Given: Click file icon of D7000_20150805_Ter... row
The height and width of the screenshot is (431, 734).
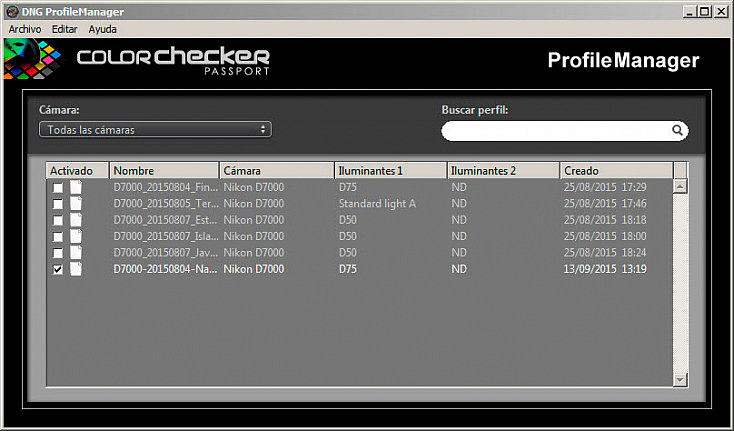Looking at the screenshot, I should (76, 204).
